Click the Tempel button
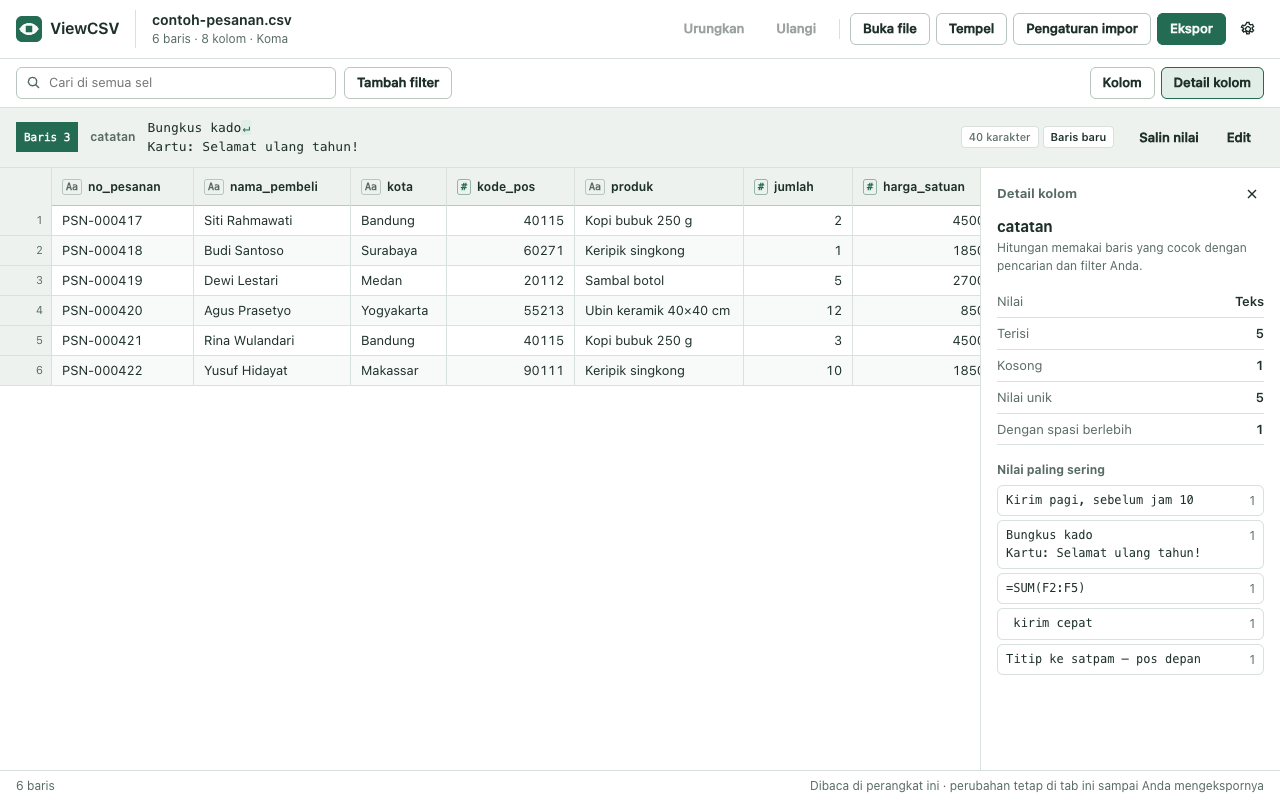The height and width of the screenshot is (800, 1280). (x=971, y=29)
